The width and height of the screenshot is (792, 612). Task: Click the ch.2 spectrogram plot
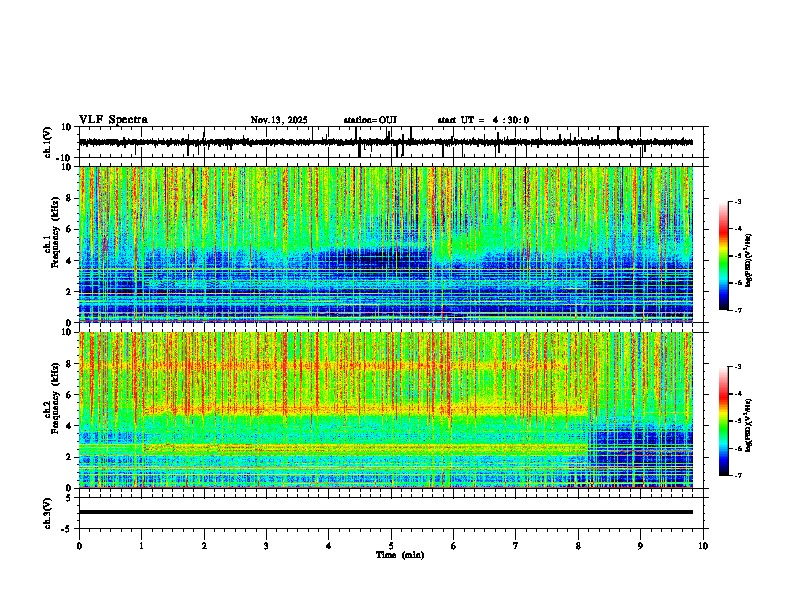pyautogui.click(x=386, y=410)
